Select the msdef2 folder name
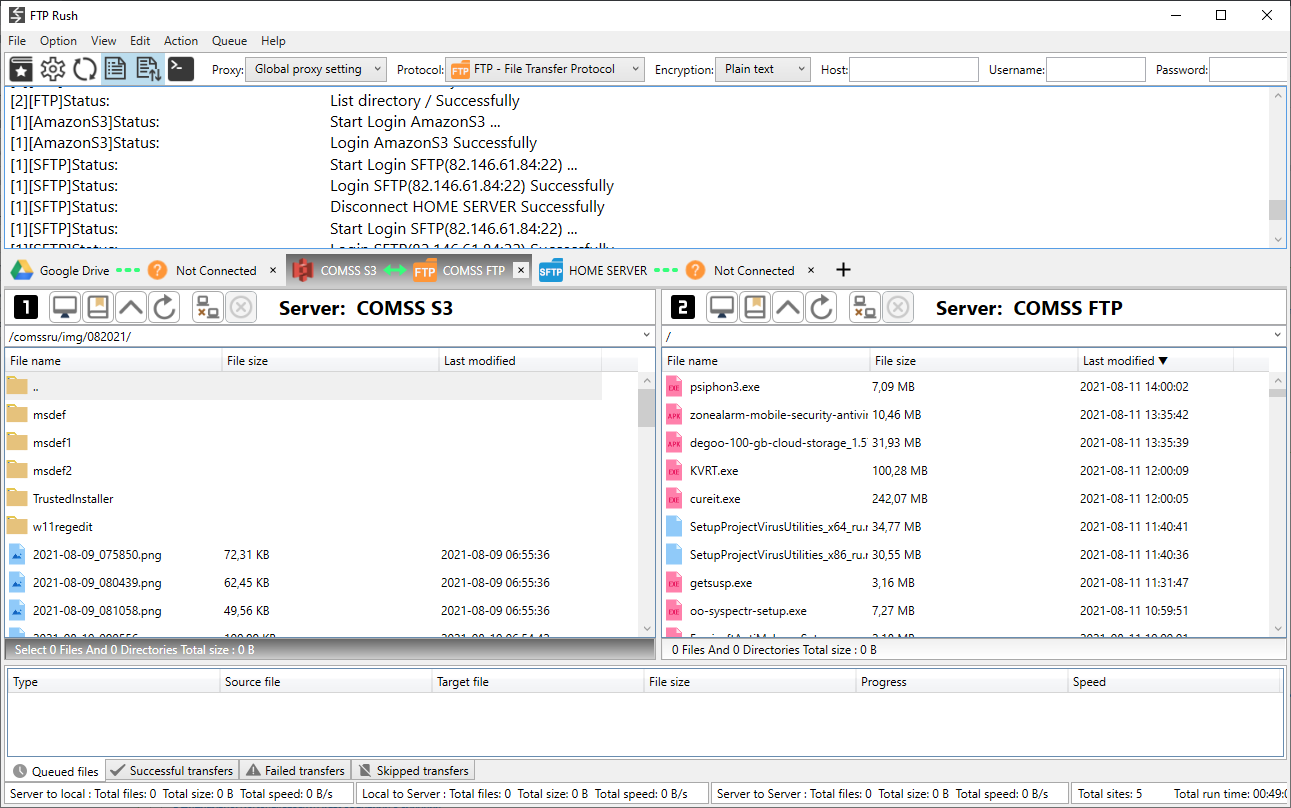Viewport: 1291px width, 808px height. tap(52, 470)
